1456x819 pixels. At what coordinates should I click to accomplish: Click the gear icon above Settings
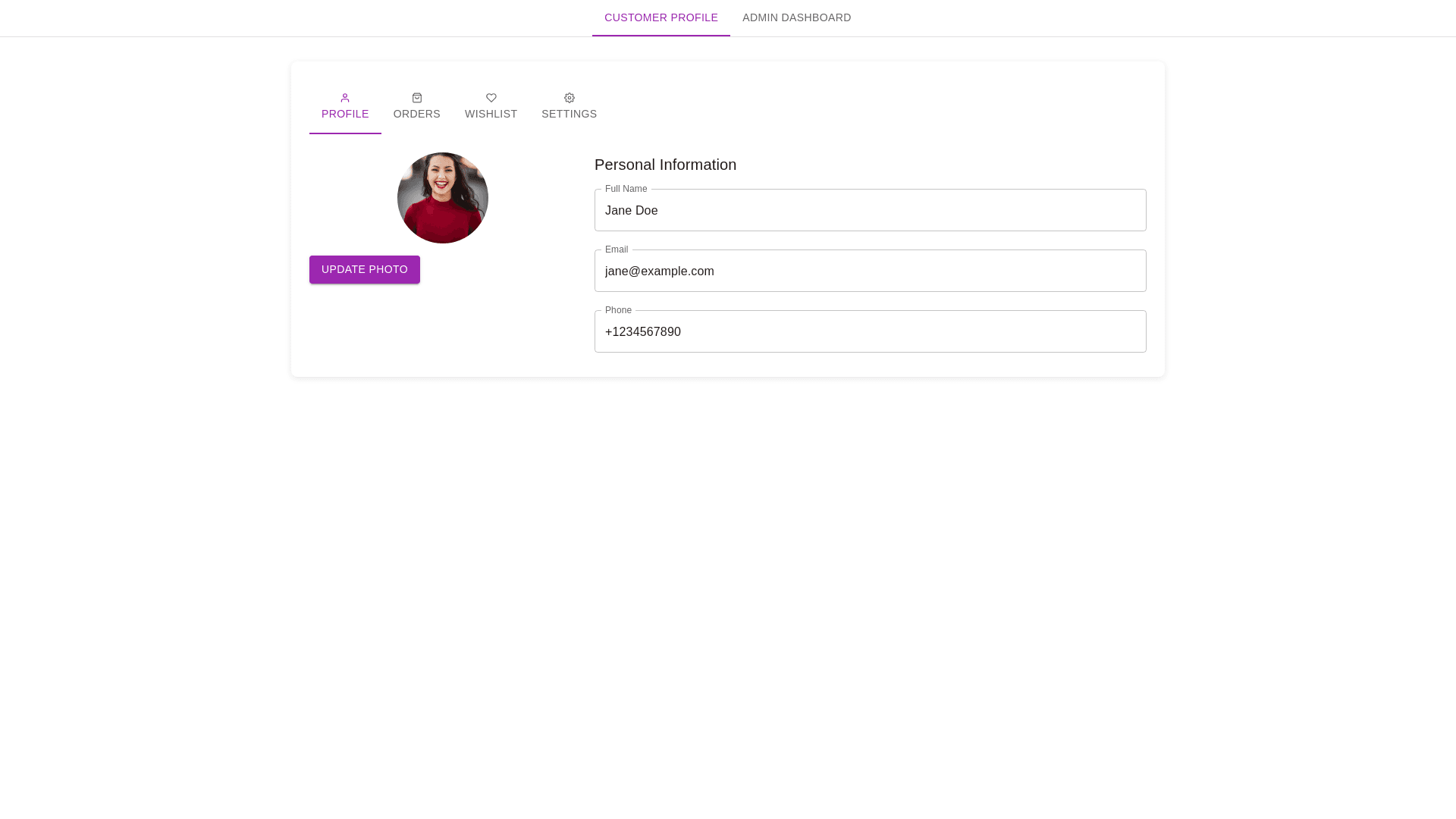(570, 98)
